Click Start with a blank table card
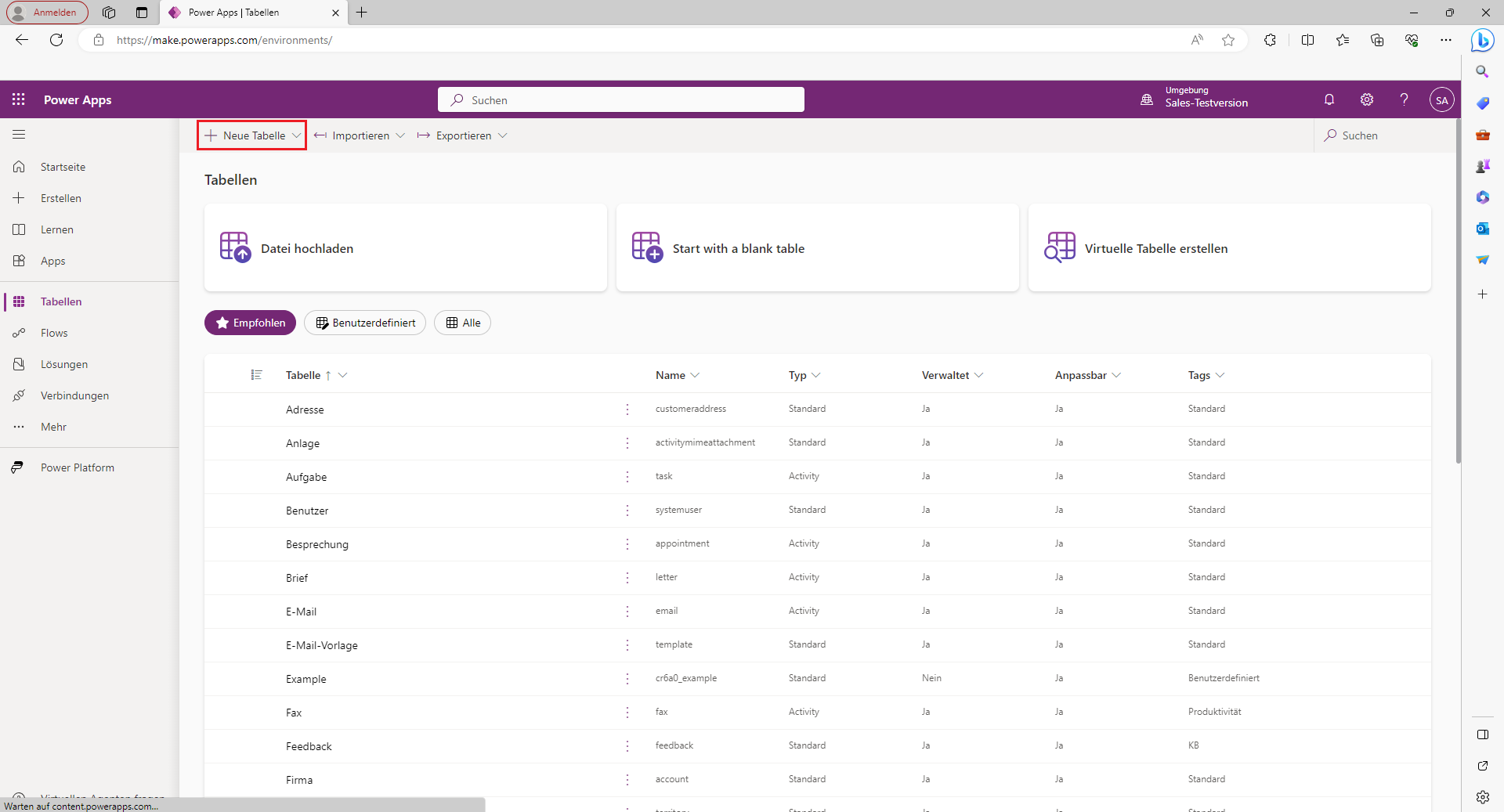This screenshot has height=812, width=1504. 818,248
